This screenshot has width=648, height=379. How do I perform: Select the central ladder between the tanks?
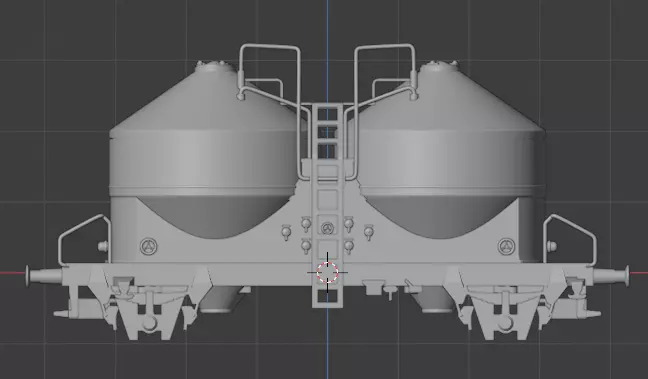[x=327, y=205]
